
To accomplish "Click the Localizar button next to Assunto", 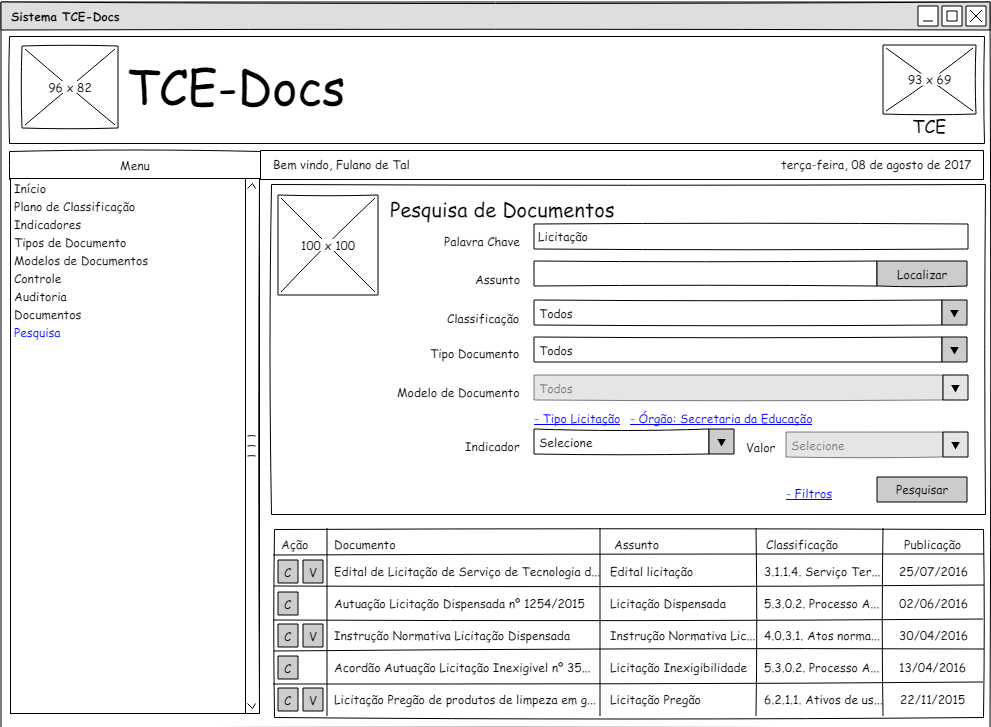I will tap(921, 274).
